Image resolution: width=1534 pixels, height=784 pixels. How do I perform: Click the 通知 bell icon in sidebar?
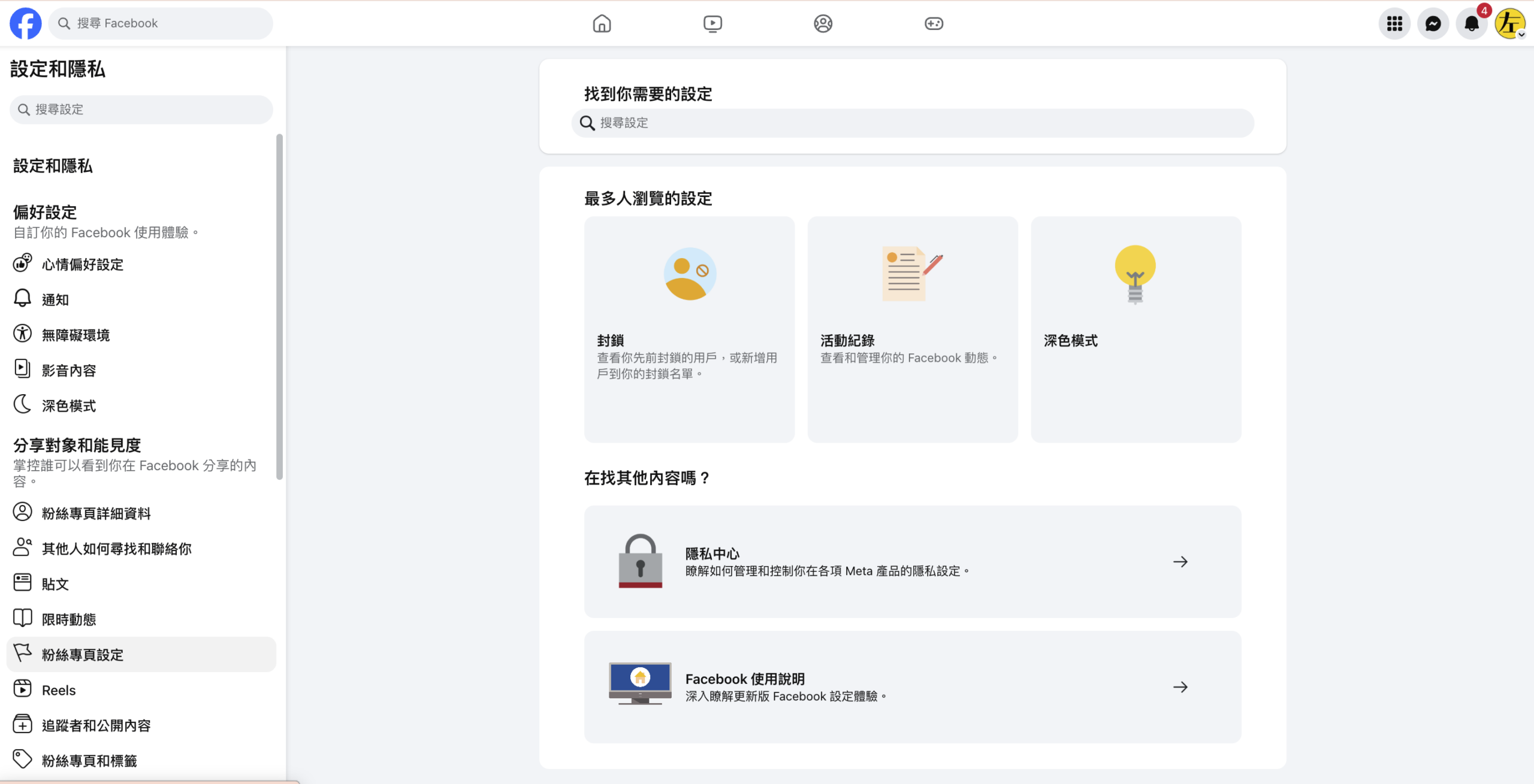(23, 298)
